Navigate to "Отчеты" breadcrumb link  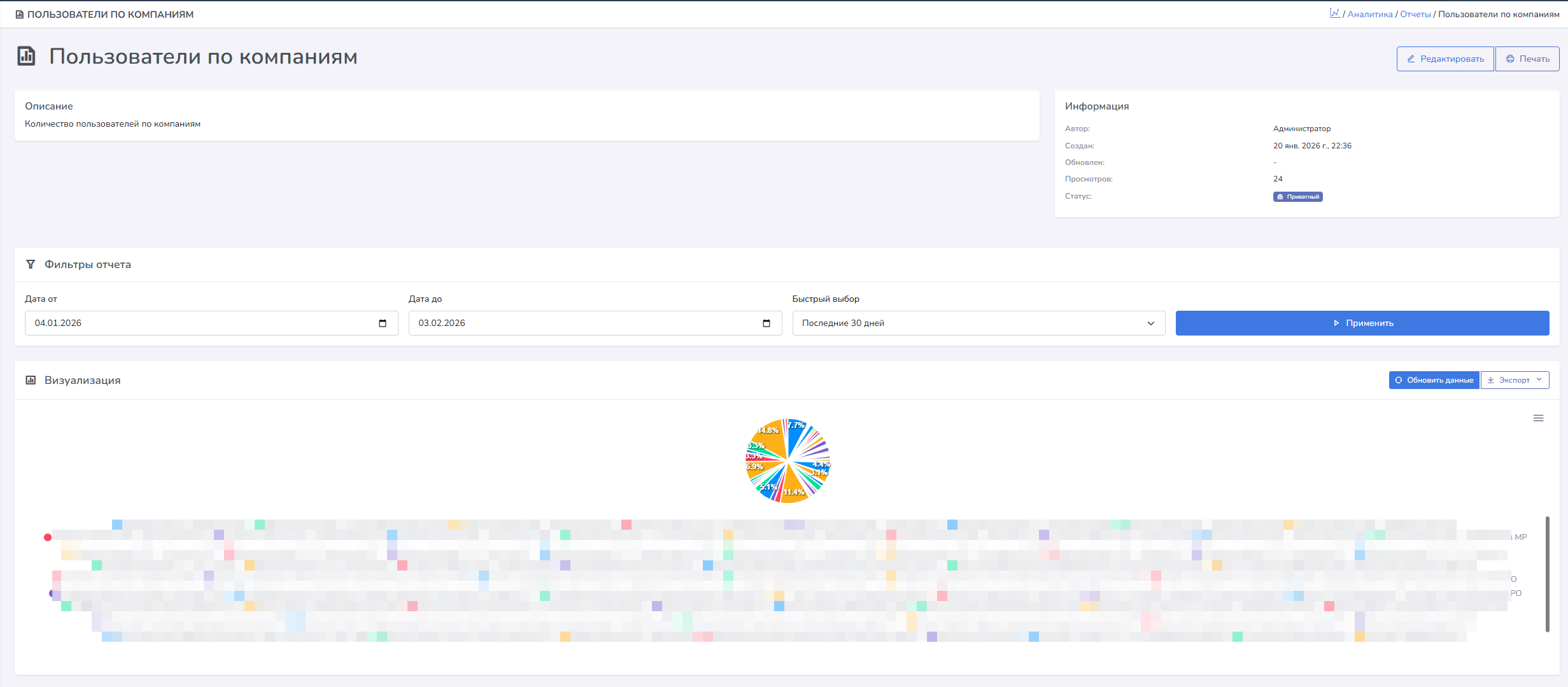(x=1415, y=14)
